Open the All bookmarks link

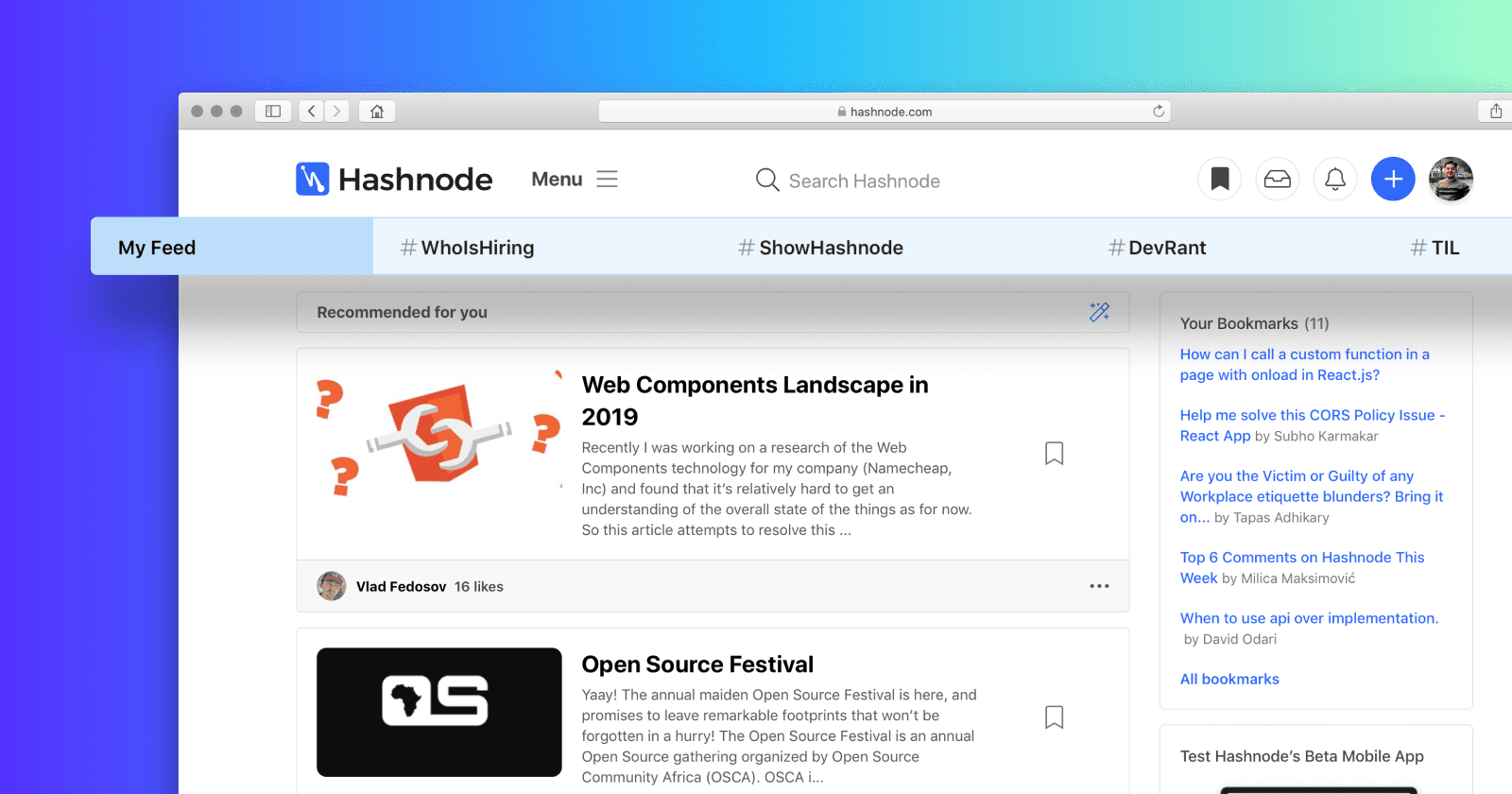1228,679
